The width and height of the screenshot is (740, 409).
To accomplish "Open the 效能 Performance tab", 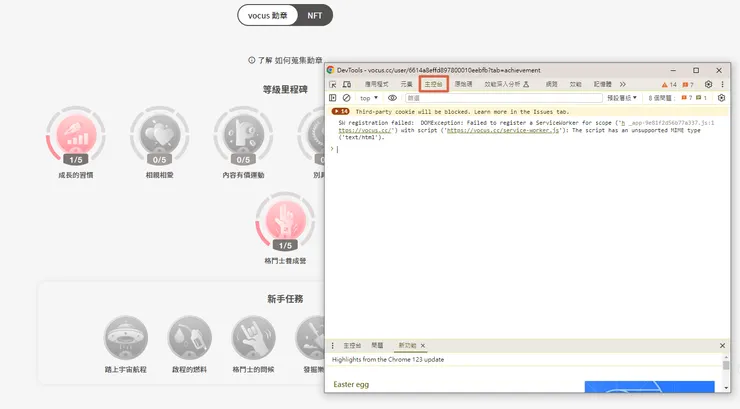I will point(575,84).
